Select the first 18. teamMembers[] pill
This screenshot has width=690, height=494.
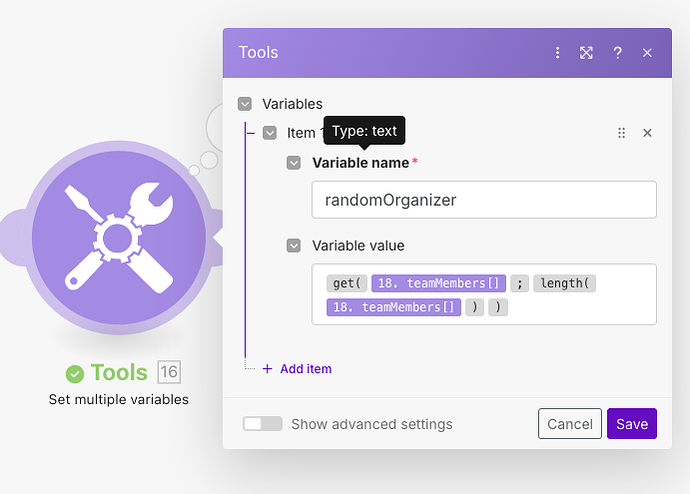[438, 283]
